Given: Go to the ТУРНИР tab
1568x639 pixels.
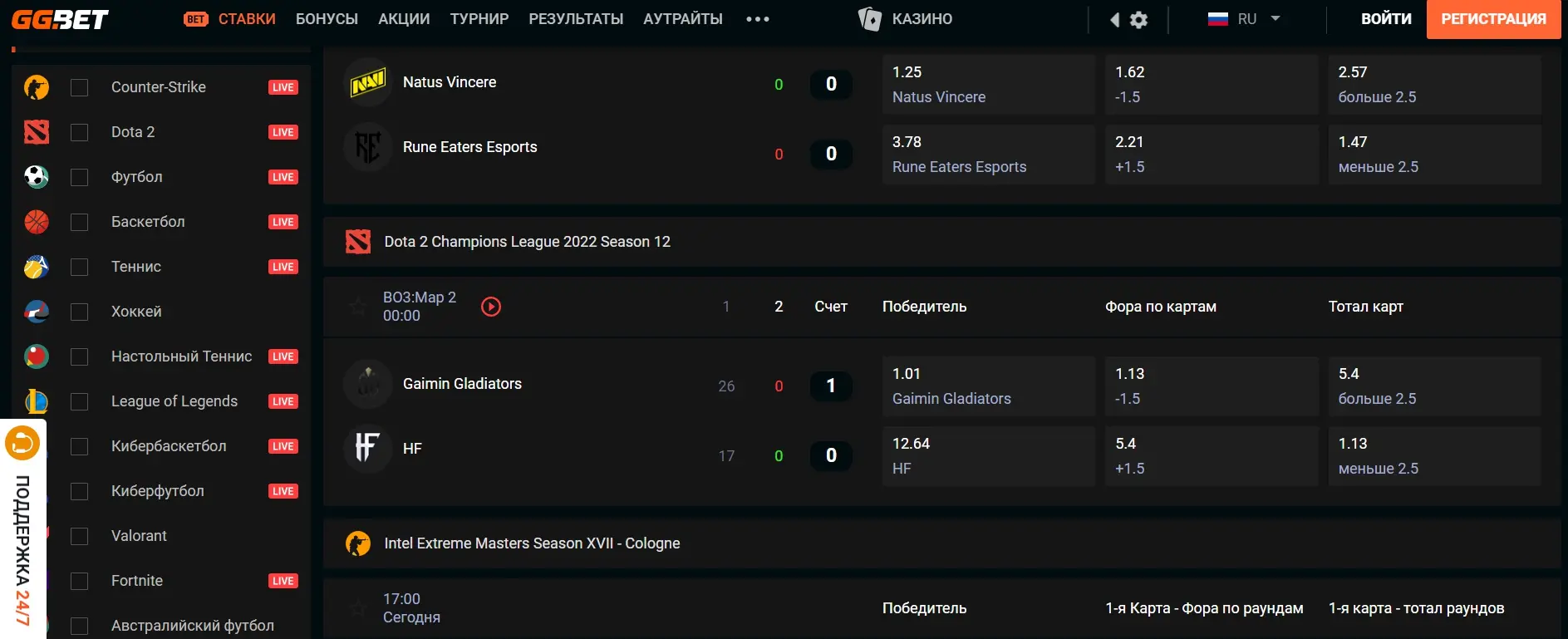Looking at the screenshot, I should coord(479,19).
